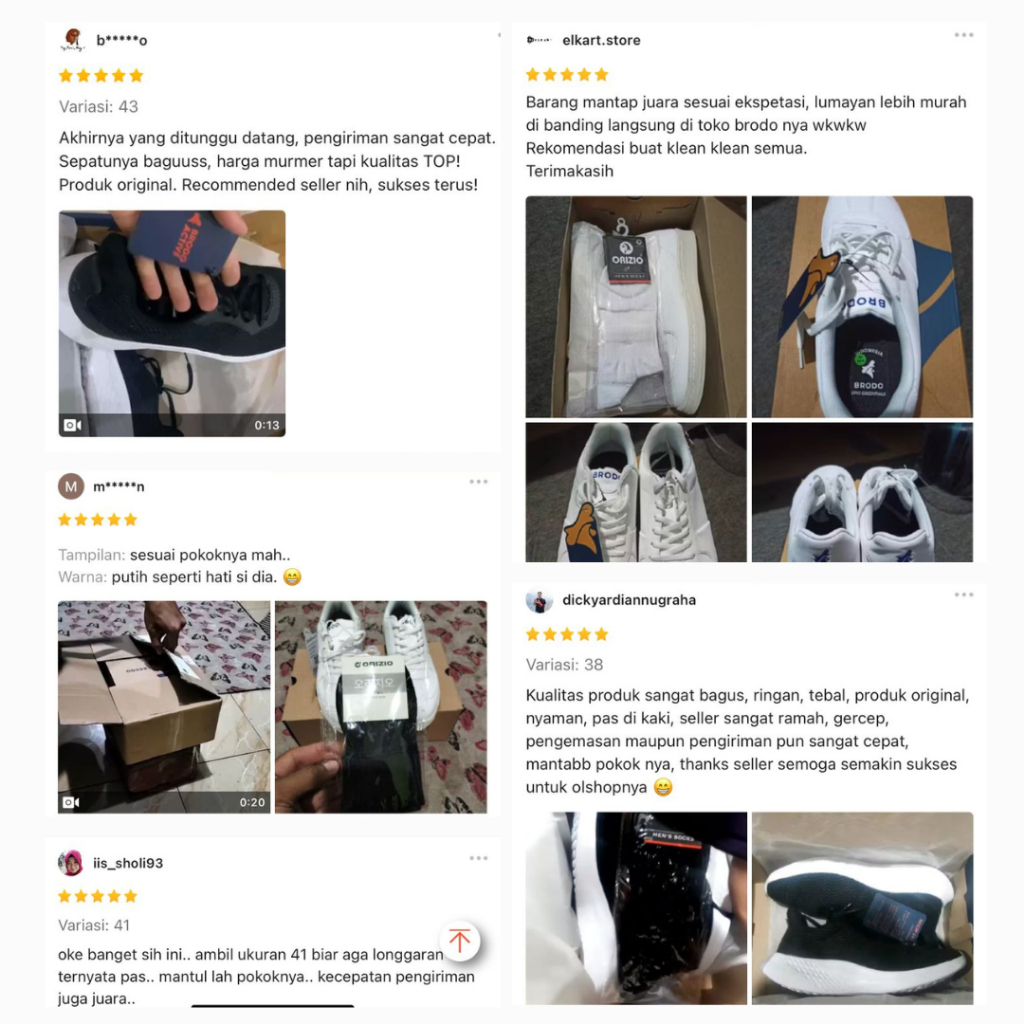Image resolution: width=1024 pixels, height=1024 pixels.
Task: Open iis_sholi93 username link
Action: coord(128,863)
